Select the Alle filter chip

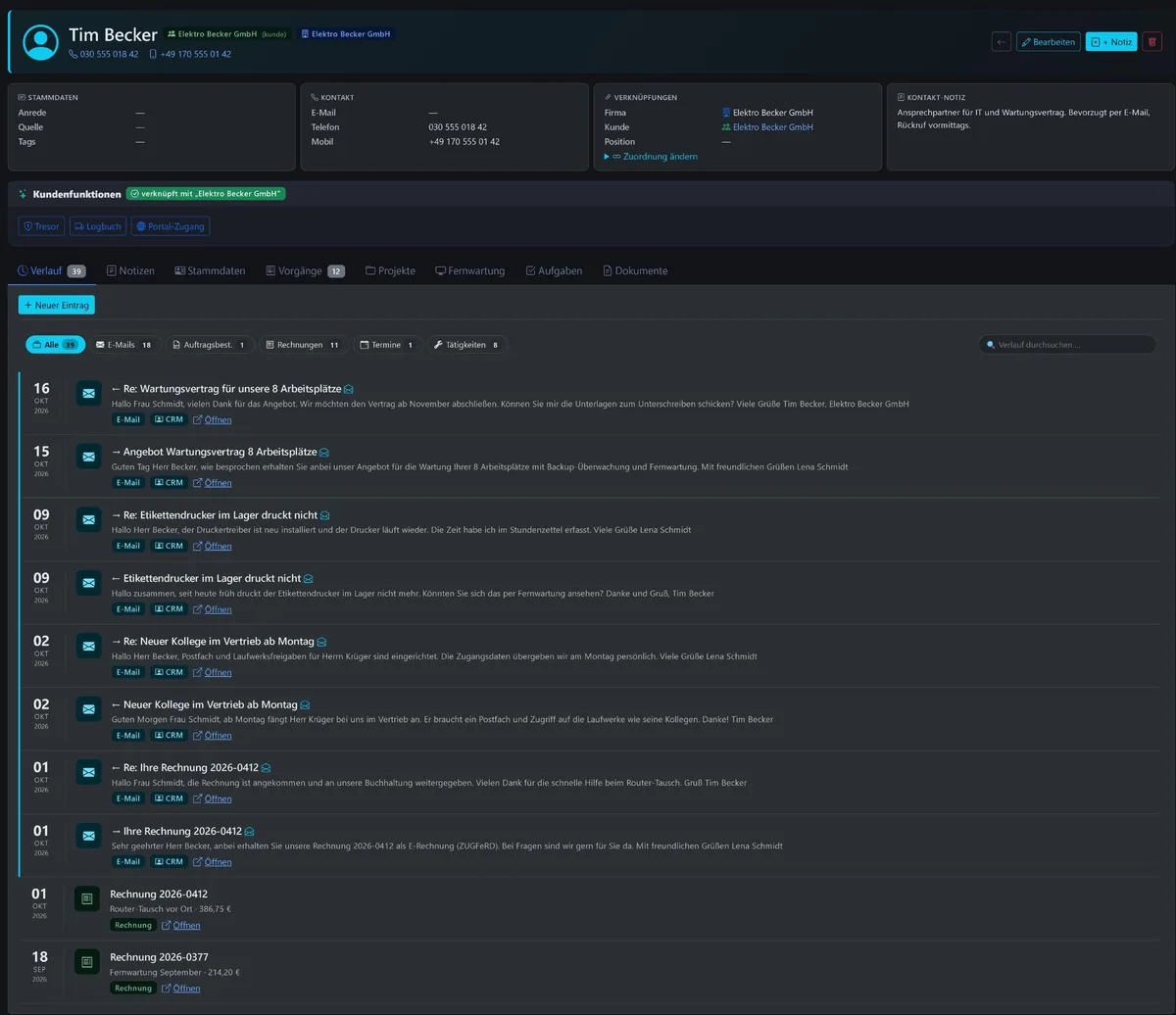coord(55,345)
